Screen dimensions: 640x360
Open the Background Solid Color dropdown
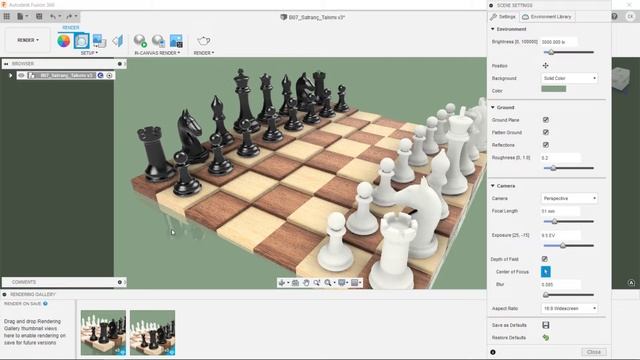click(x=569, y=78)
